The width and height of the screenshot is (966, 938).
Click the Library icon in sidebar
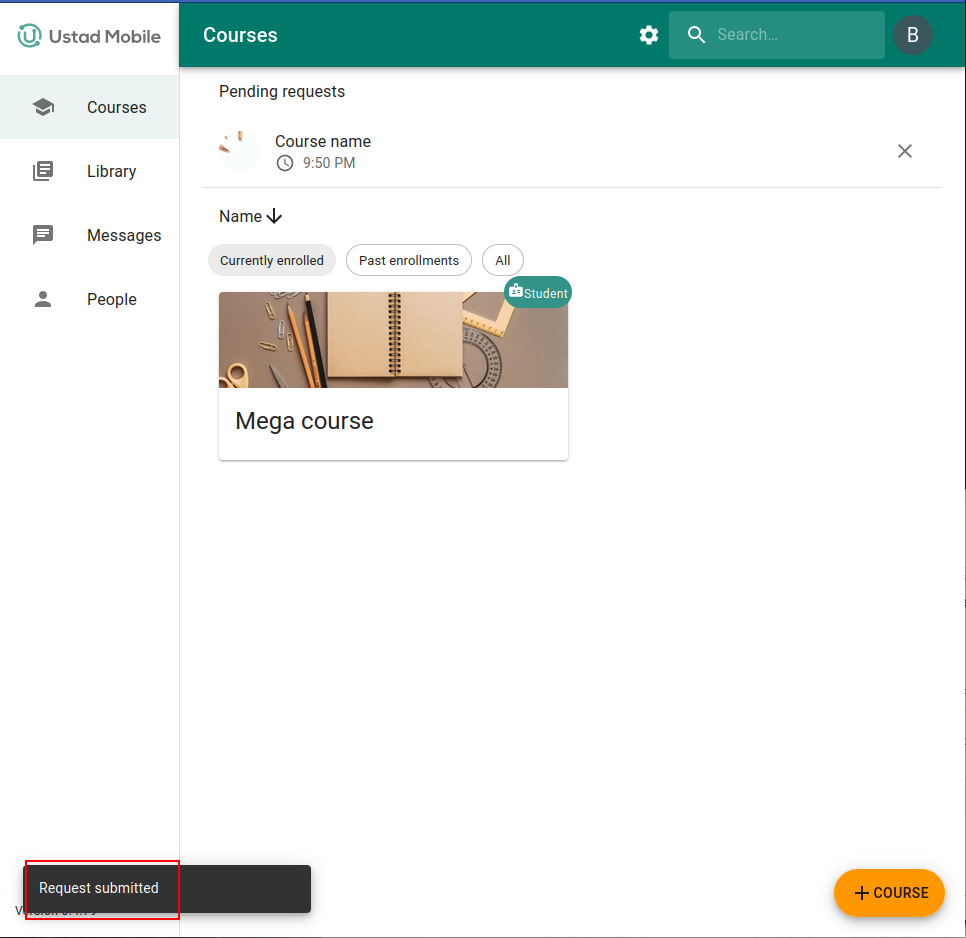pos(43,171)
